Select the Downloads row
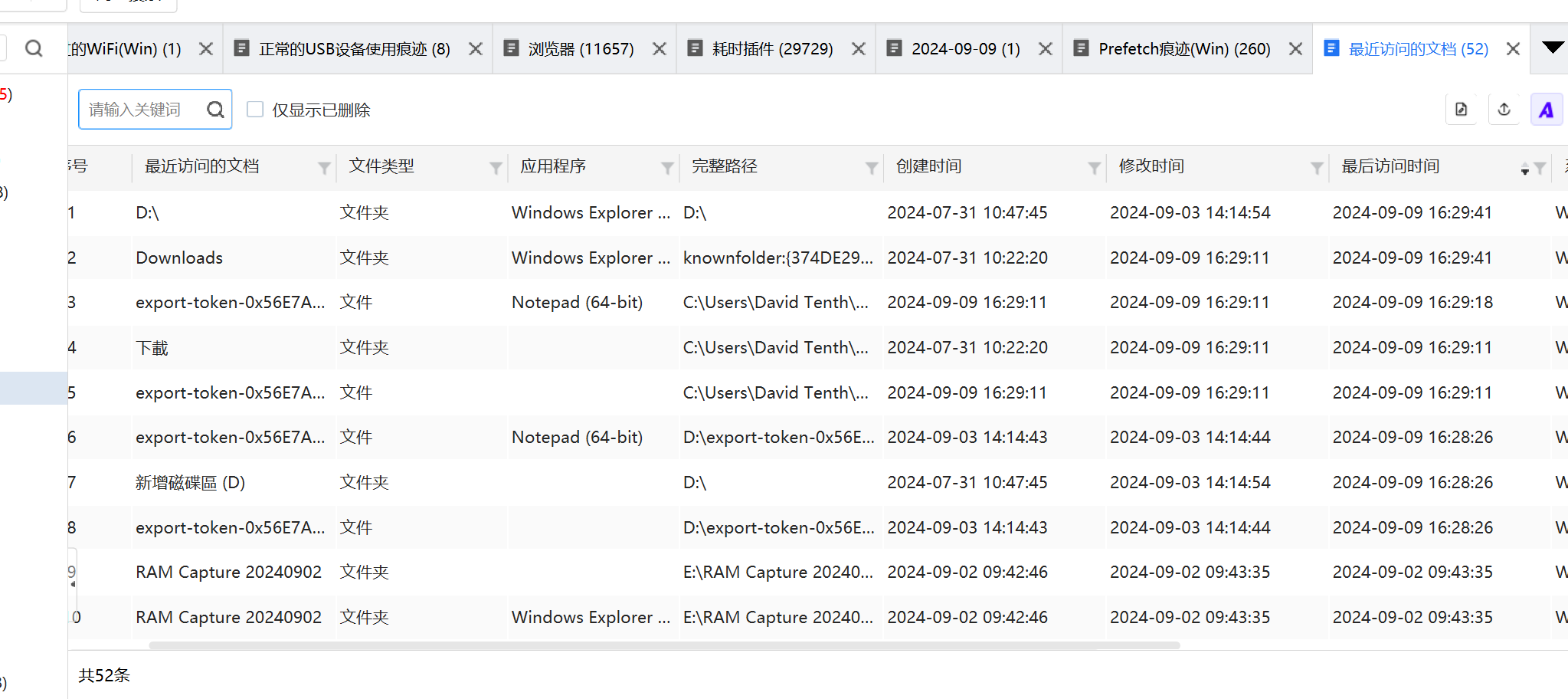This screenshot has height=699, width=1568. click(x=817, y=258)
